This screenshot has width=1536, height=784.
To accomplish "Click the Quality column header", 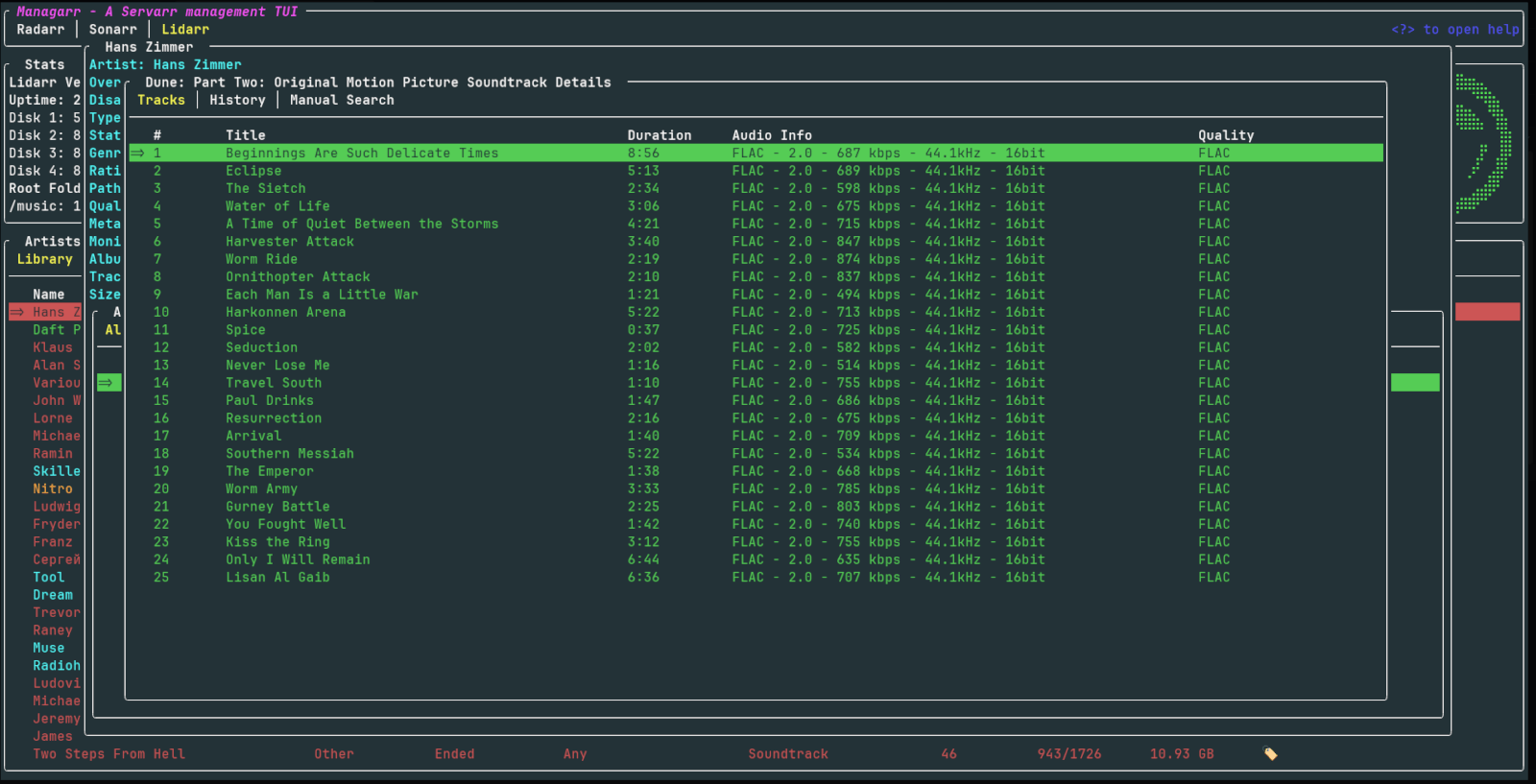I will [x=1225, y=135].
